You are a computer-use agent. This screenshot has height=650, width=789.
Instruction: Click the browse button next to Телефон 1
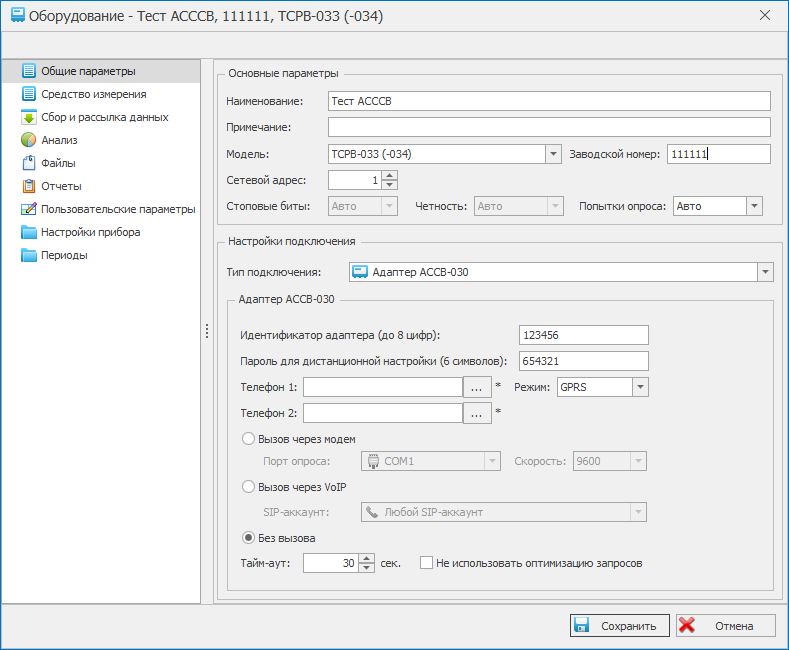(476, 387)
